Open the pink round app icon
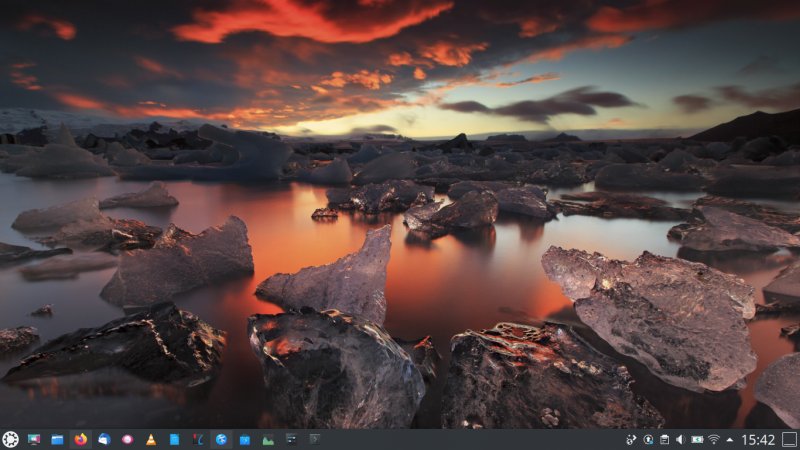The width and height of the screenshot is (800, 450). 128,439
